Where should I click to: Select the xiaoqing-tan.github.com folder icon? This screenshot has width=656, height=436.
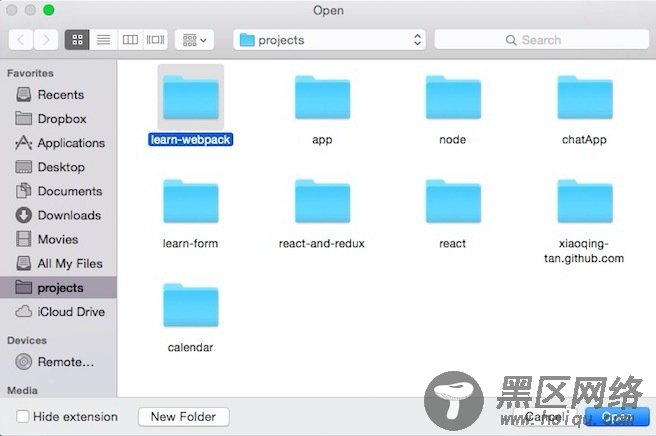[x=585, y=201]
